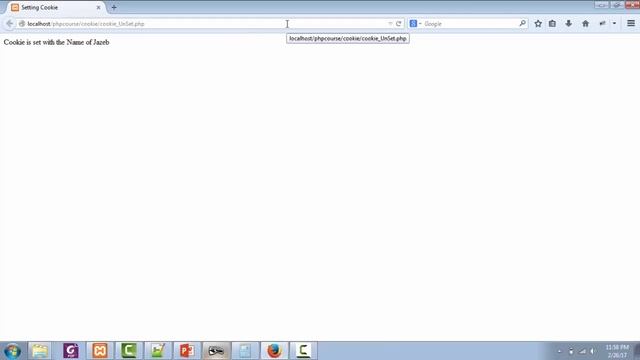Minimize the Firefox window
Viewport: 640px width, 360px height.
(601, 4)
